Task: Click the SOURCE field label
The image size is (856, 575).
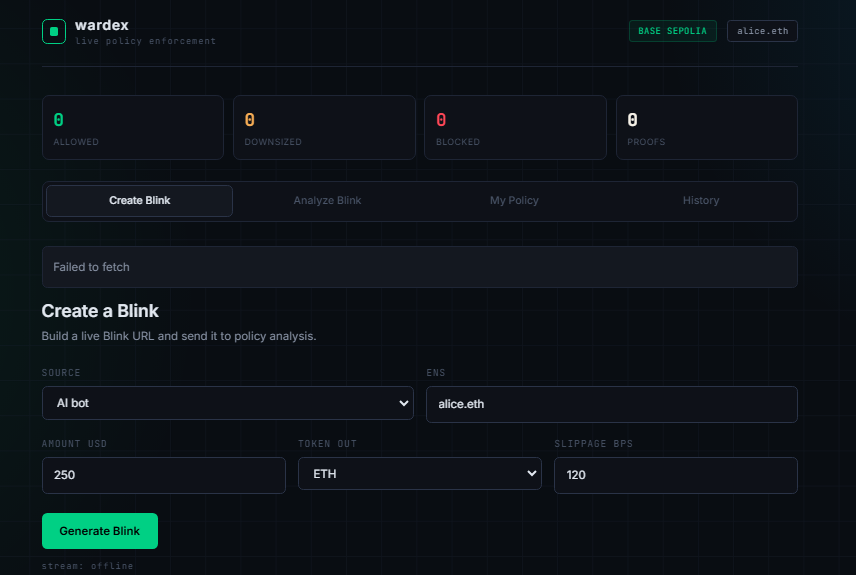Action: tap(61, 372)
